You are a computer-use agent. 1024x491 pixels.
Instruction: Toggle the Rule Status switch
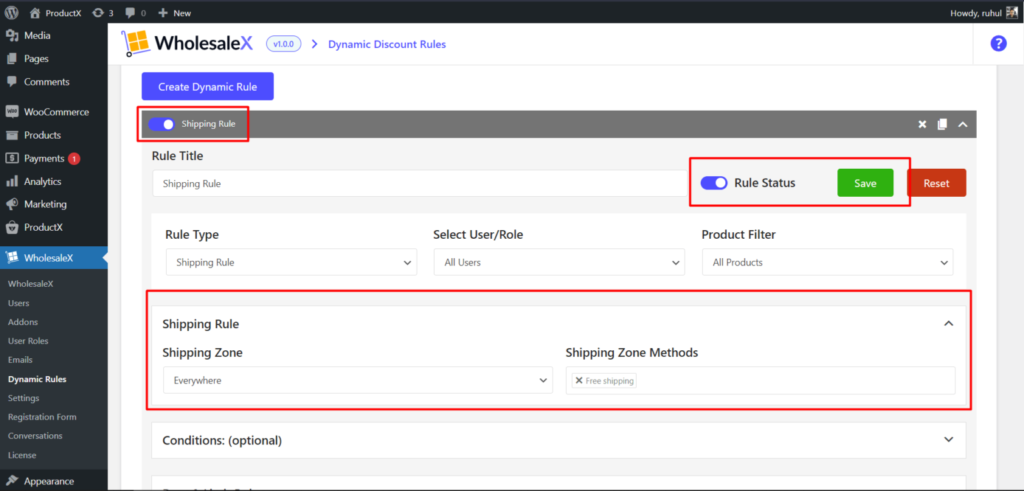(714, 183)
